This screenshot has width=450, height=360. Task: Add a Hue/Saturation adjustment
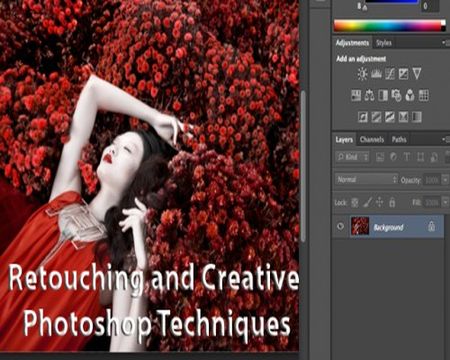356,95
